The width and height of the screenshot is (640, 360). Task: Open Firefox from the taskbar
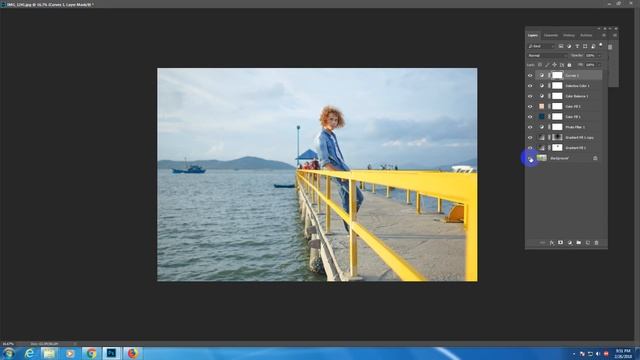132,353
